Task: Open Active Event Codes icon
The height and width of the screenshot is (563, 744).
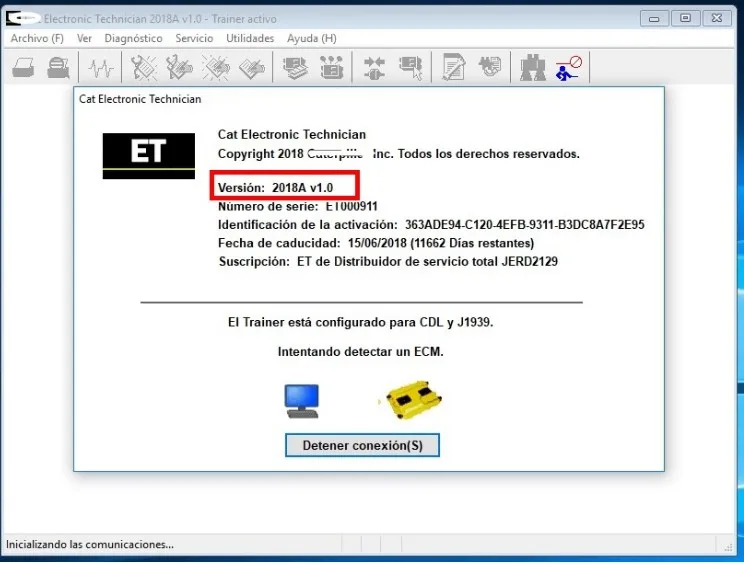Action: [x=216, y=67]
